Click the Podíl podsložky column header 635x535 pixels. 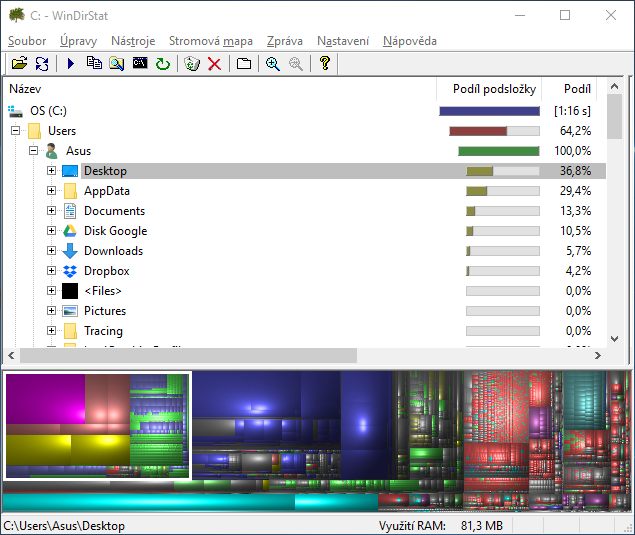[494, 89]
